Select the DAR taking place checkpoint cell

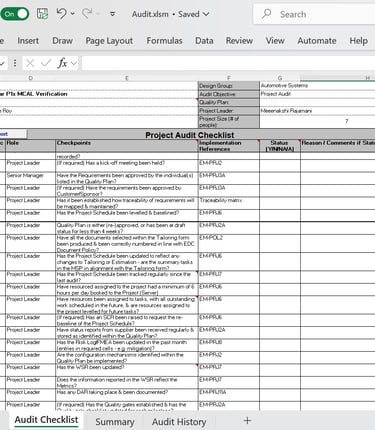127,395
